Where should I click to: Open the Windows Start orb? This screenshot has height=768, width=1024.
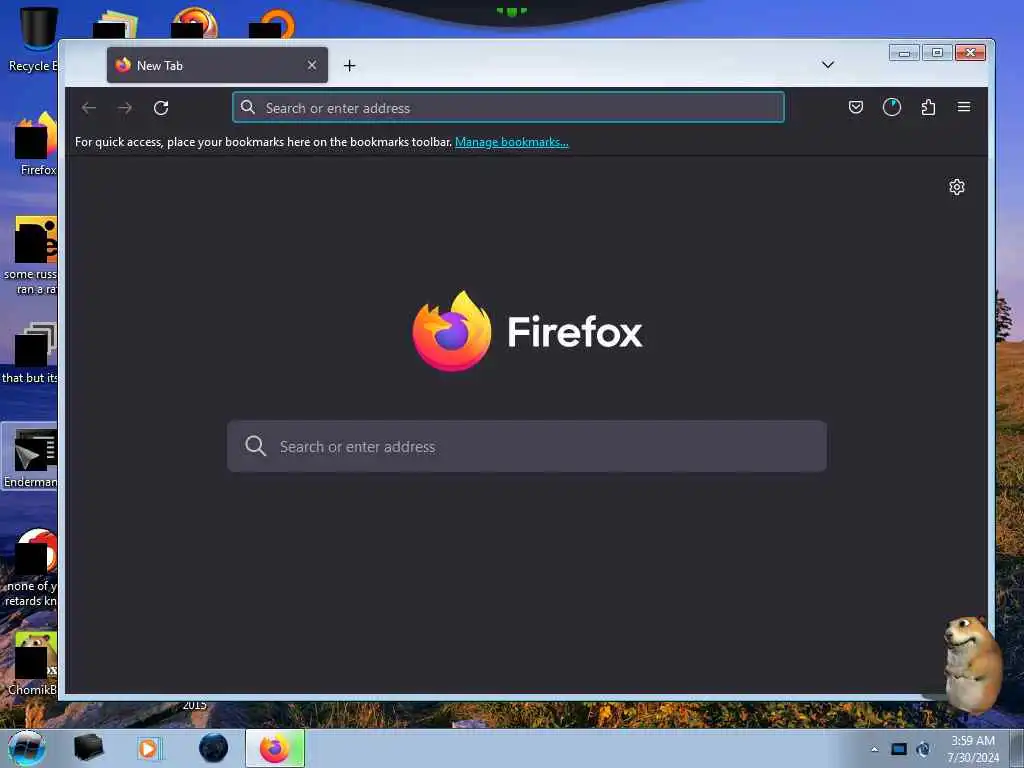(27, 748)
